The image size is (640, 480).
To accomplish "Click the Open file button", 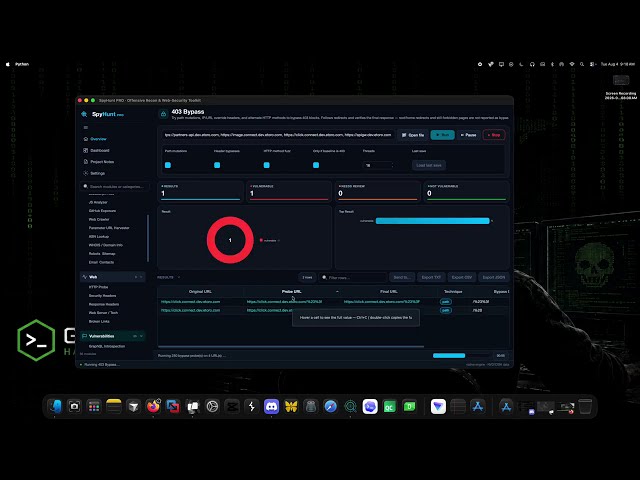I will pos(413,135).
